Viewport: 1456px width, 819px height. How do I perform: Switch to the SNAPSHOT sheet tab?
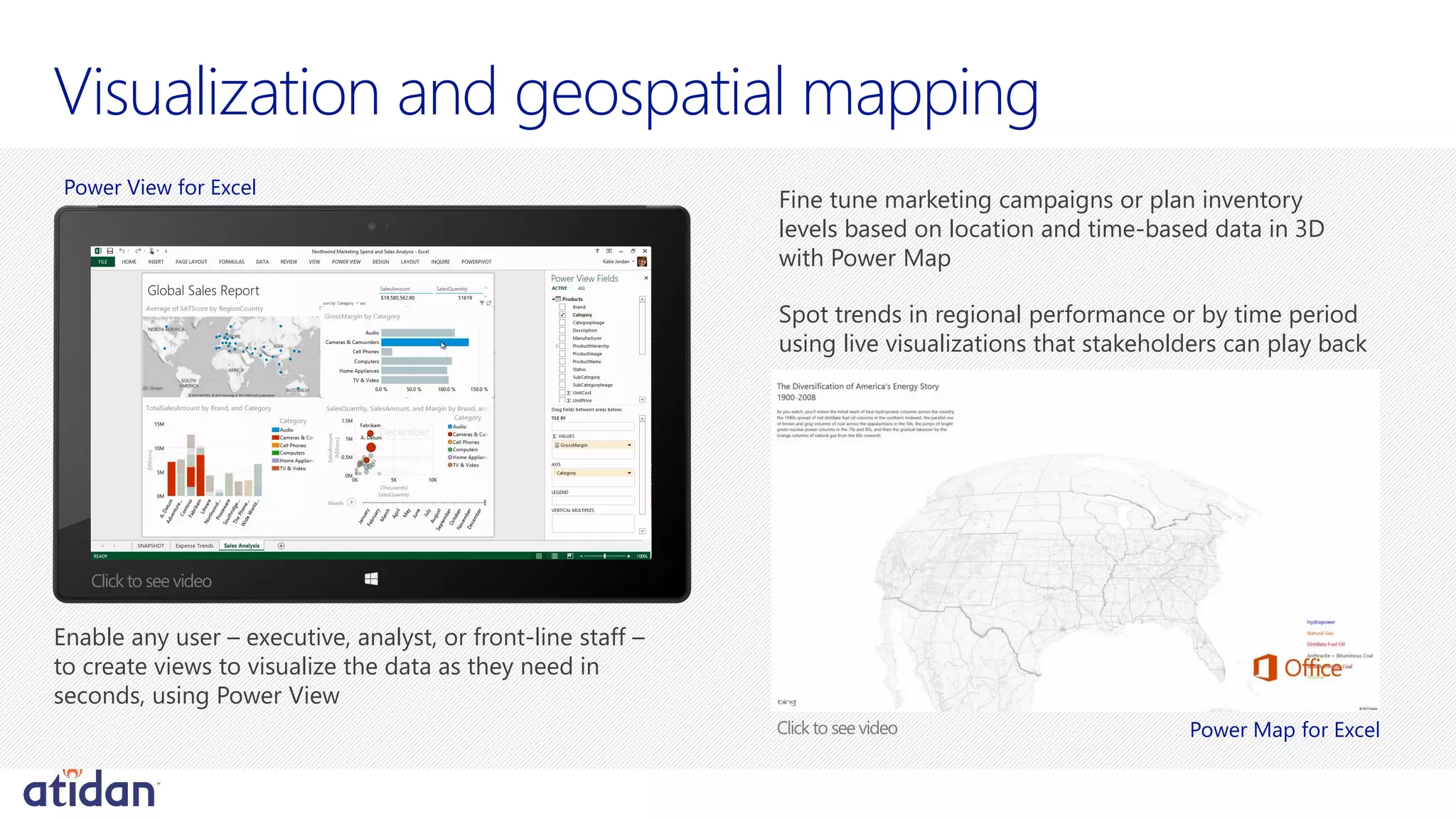(151, 546)
